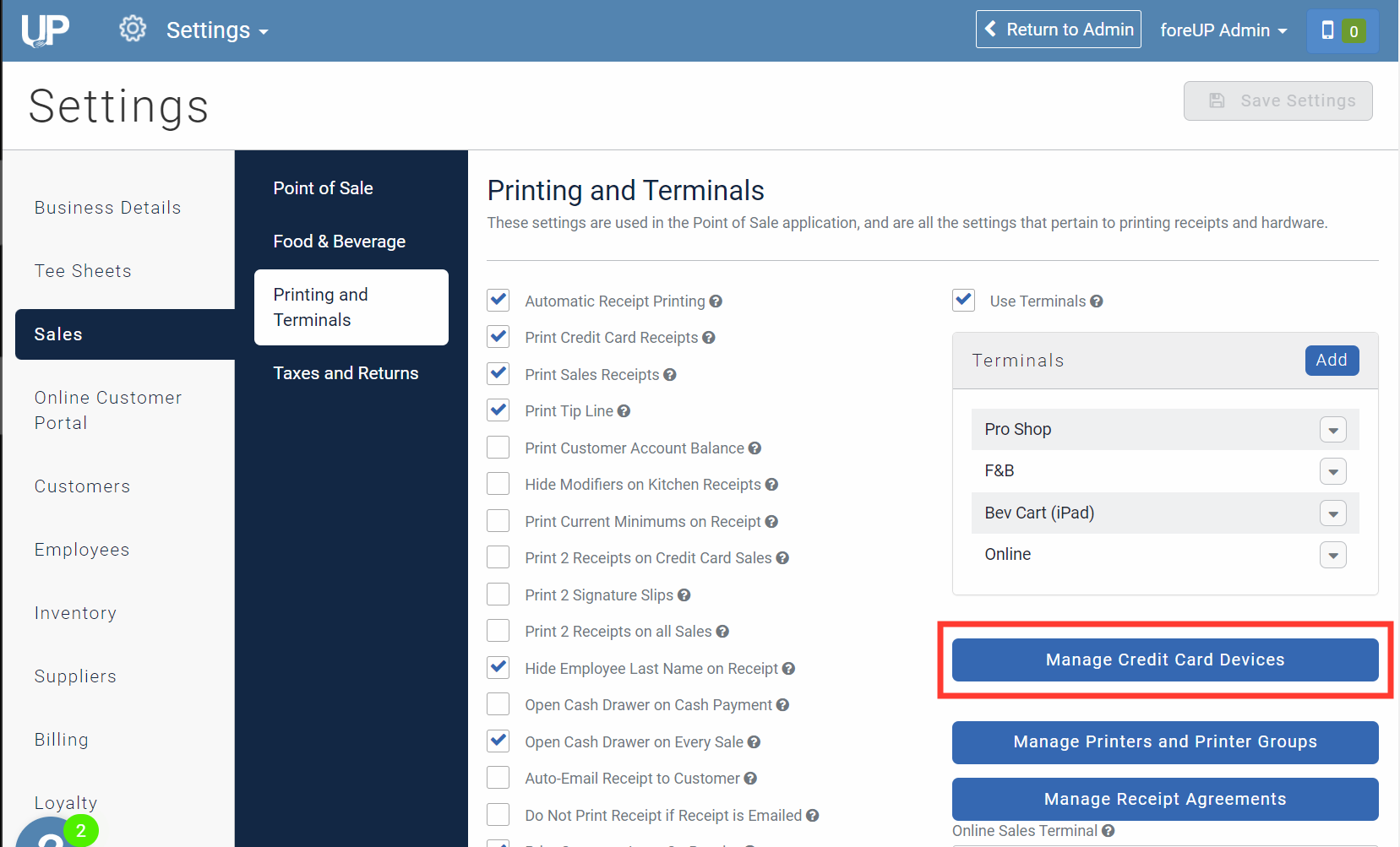Click help icon beside Automatic Receipt Printing
The image size is (1400, 847).
point(716,301)
